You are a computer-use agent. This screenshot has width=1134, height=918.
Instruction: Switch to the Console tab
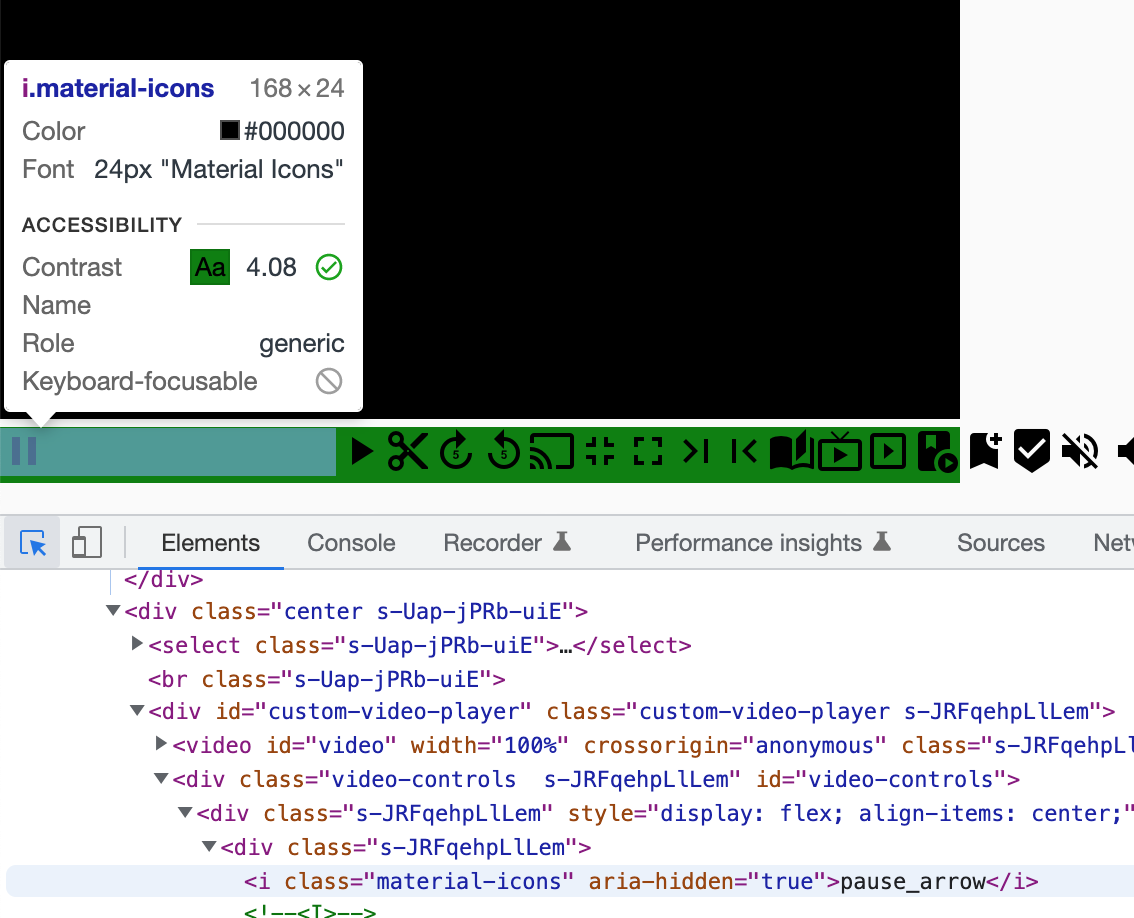coord(350,542)
